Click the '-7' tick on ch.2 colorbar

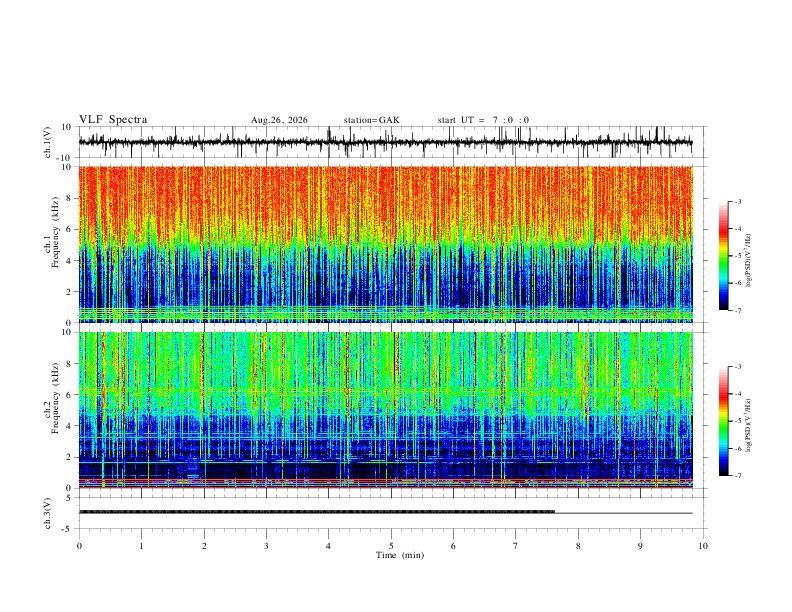[737, 476]
